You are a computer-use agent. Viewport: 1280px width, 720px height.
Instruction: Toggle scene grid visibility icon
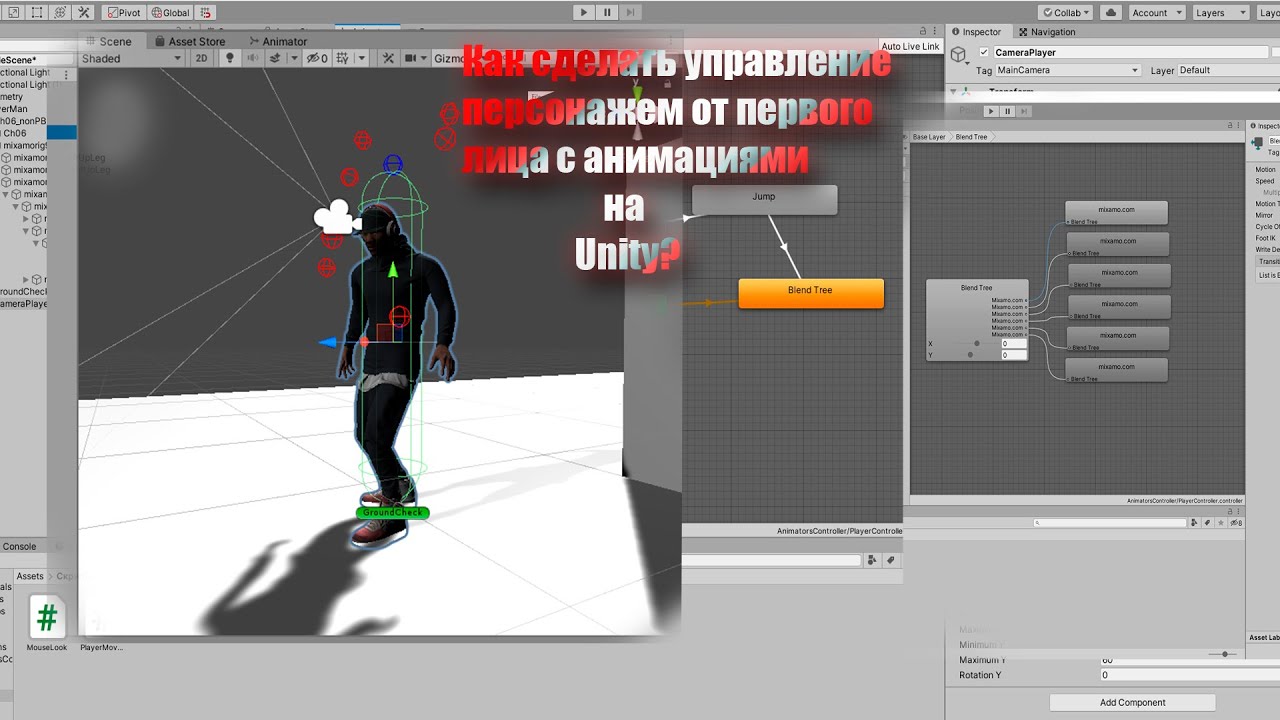(x=343, y=58)
